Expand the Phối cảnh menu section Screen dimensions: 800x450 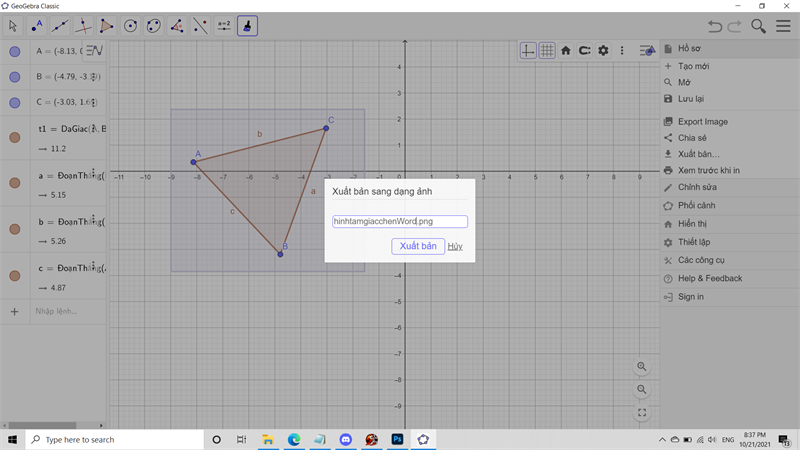[696, 205]
